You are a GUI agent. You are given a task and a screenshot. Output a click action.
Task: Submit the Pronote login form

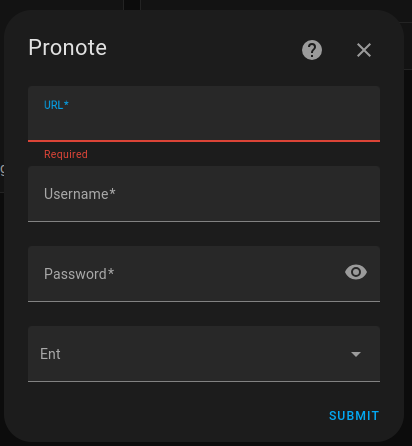click(x=354, y=416)
